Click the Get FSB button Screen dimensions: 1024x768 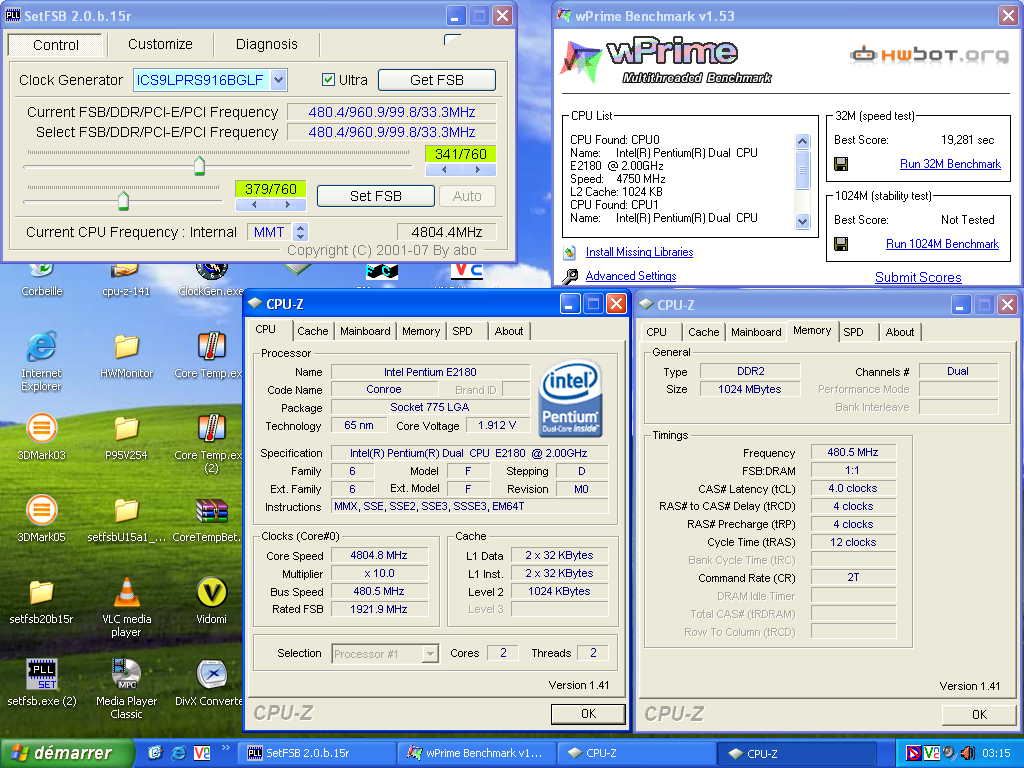437,80
